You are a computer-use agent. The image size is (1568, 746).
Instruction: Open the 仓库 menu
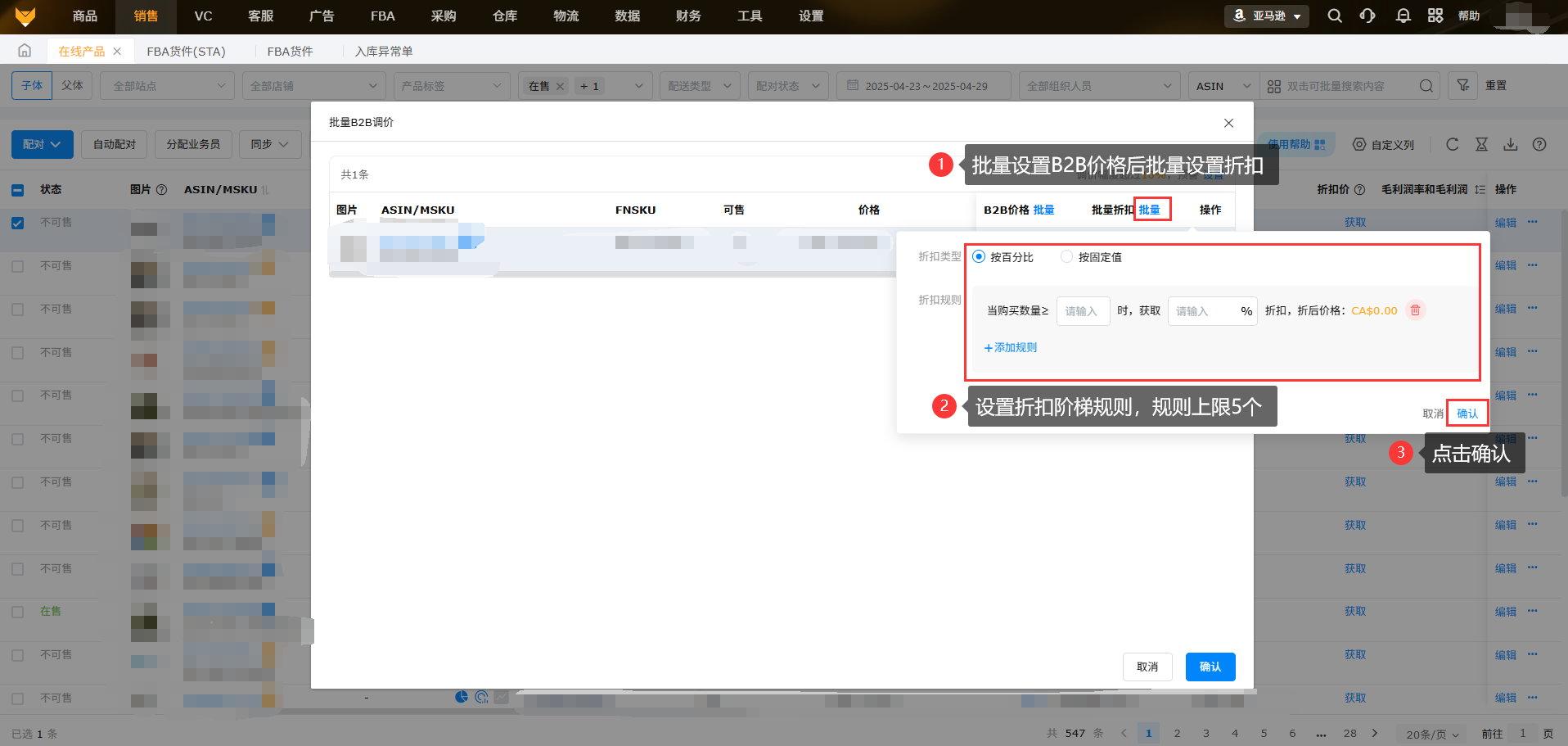(x=505, y=16)
